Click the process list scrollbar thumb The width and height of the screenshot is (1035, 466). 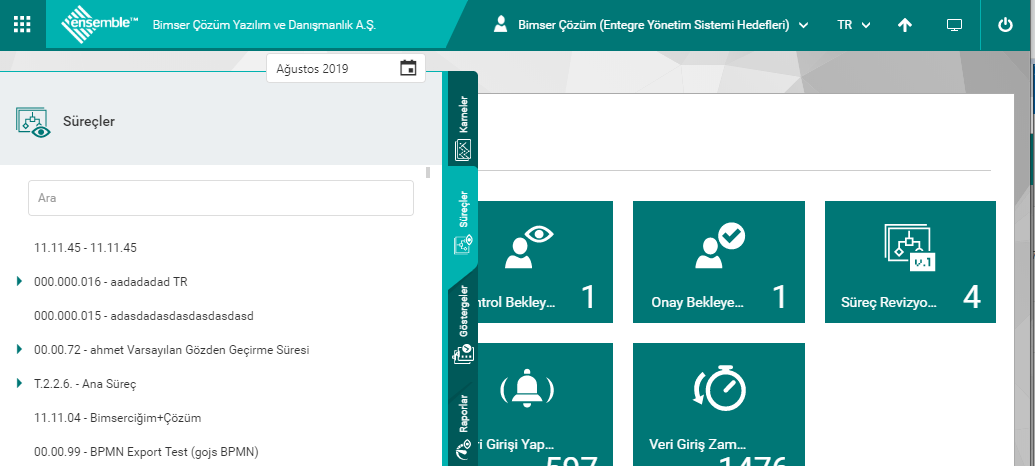coord(428,173)
